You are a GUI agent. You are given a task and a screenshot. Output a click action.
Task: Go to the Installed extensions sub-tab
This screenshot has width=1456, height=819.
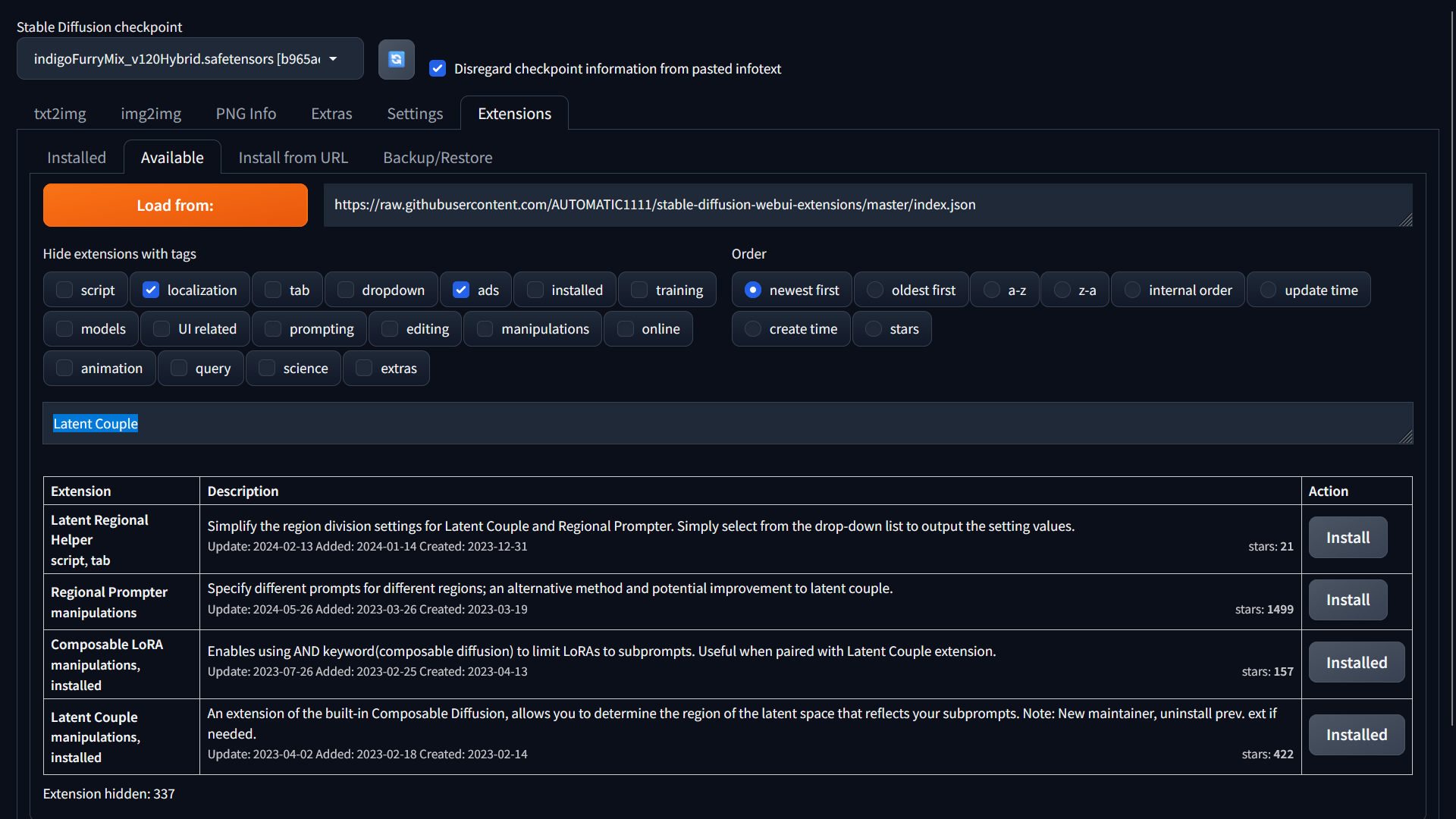(76, 158)
